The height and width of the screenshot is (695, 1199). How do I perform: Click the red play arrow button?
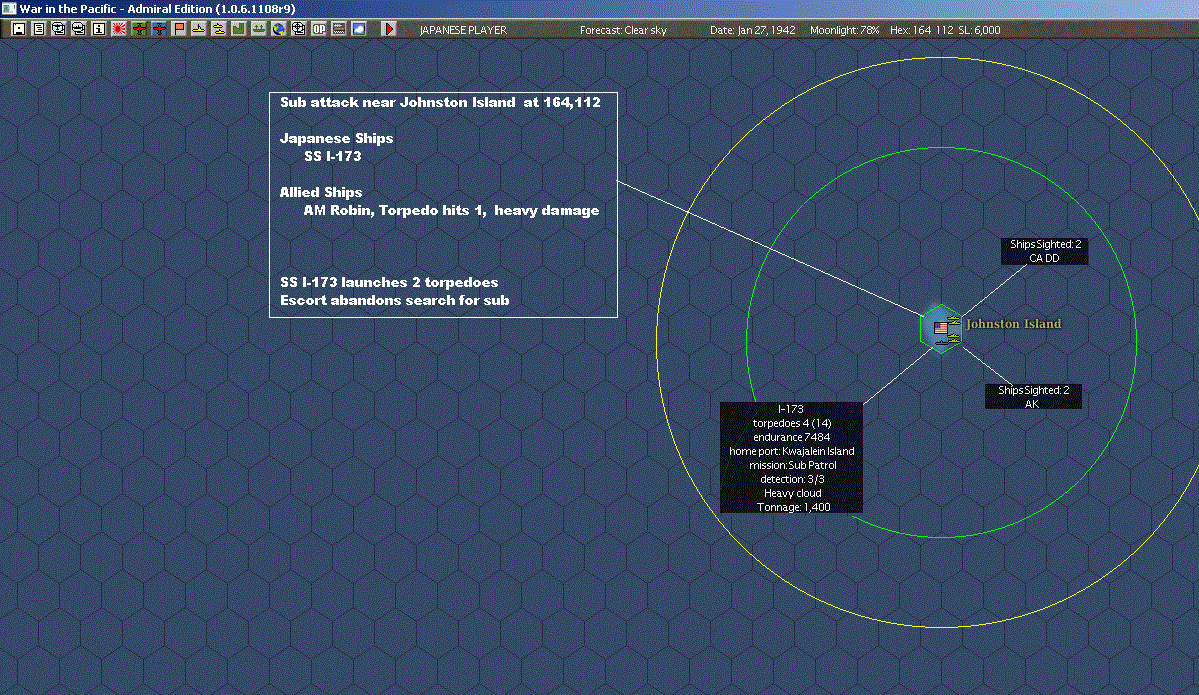(388, 29)
